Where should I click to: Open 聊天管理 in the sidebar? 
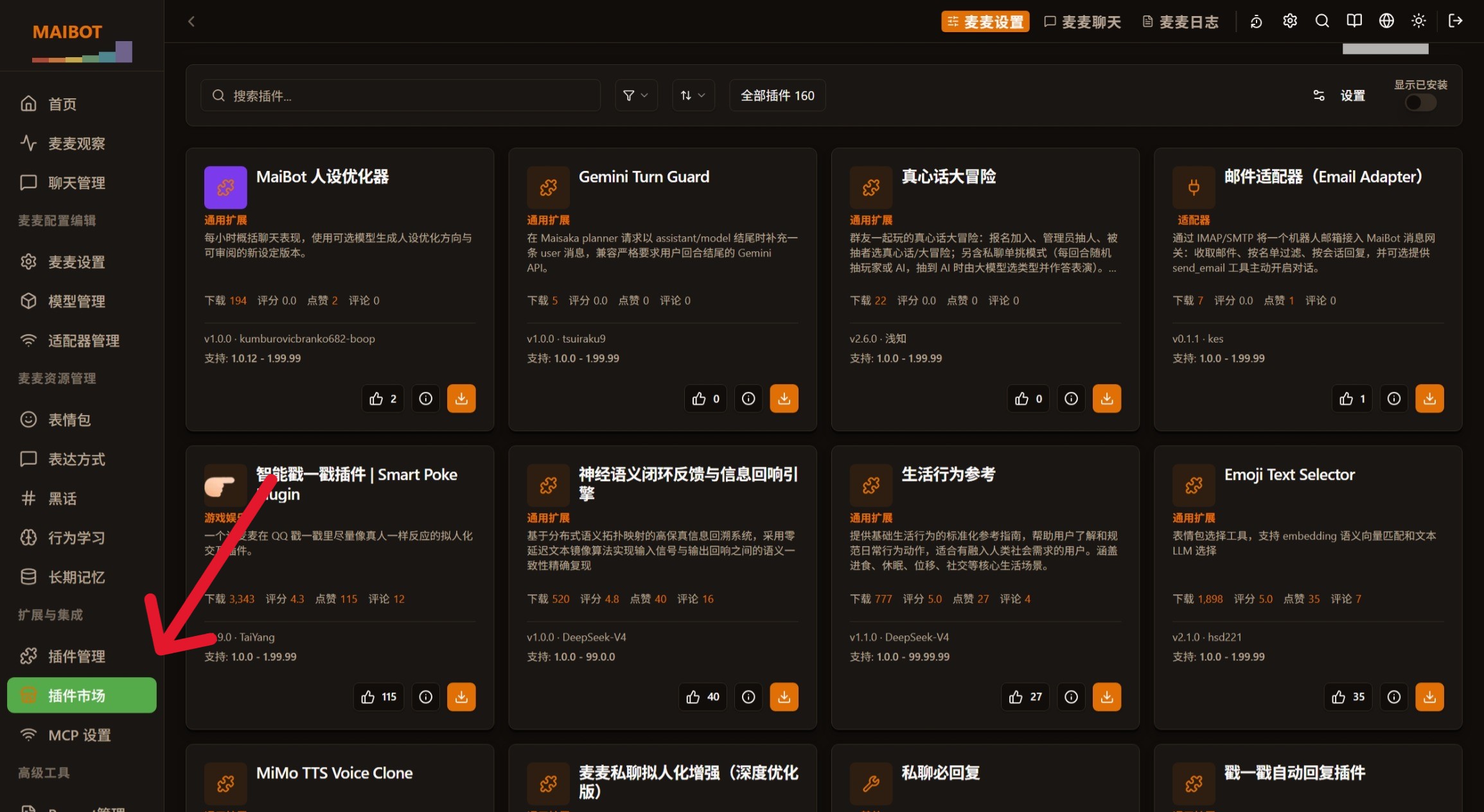pyautogui.click(x=82, y=182)
